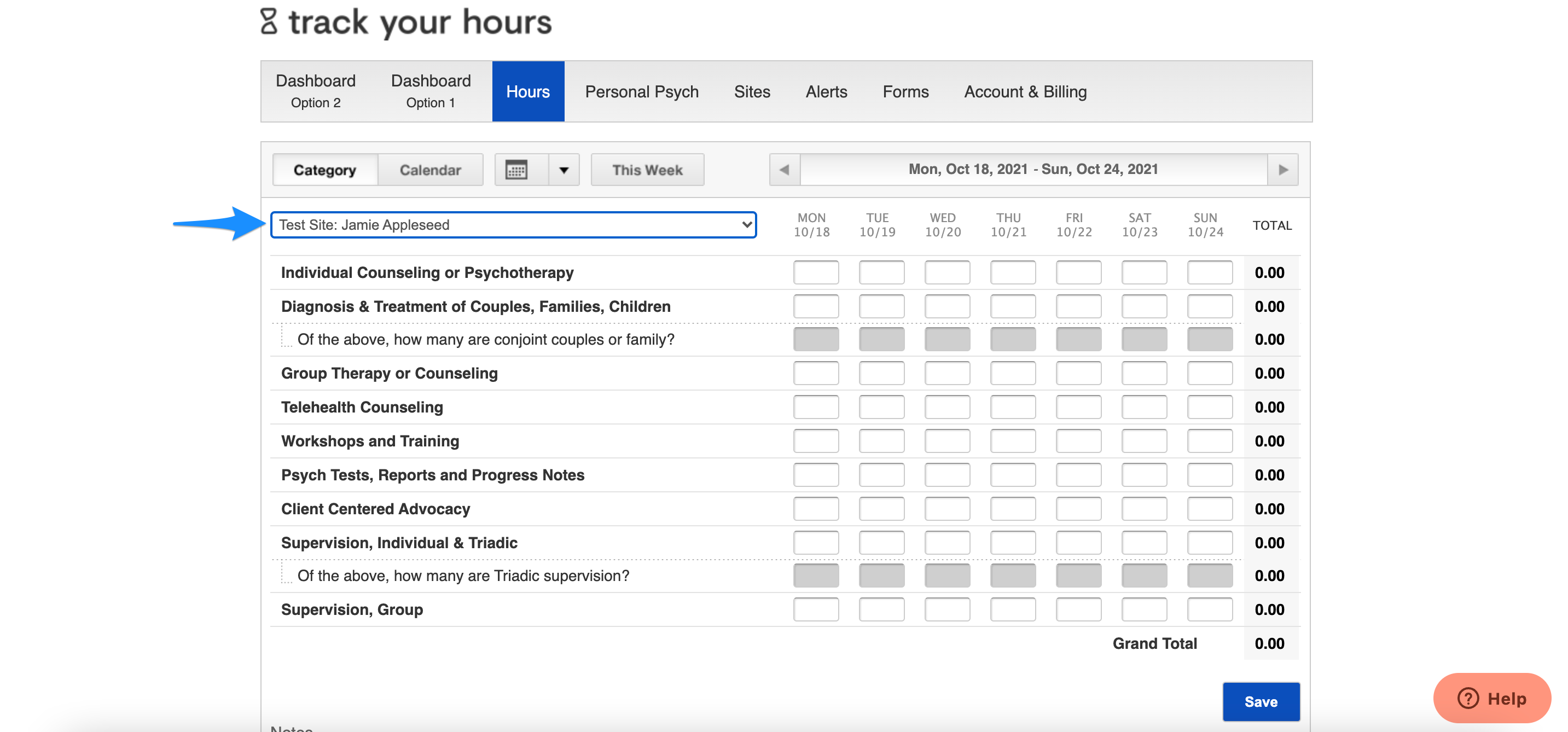Jump to This Week
The width and height of the screenshot is (1568, 732).
tap(648, 170)
